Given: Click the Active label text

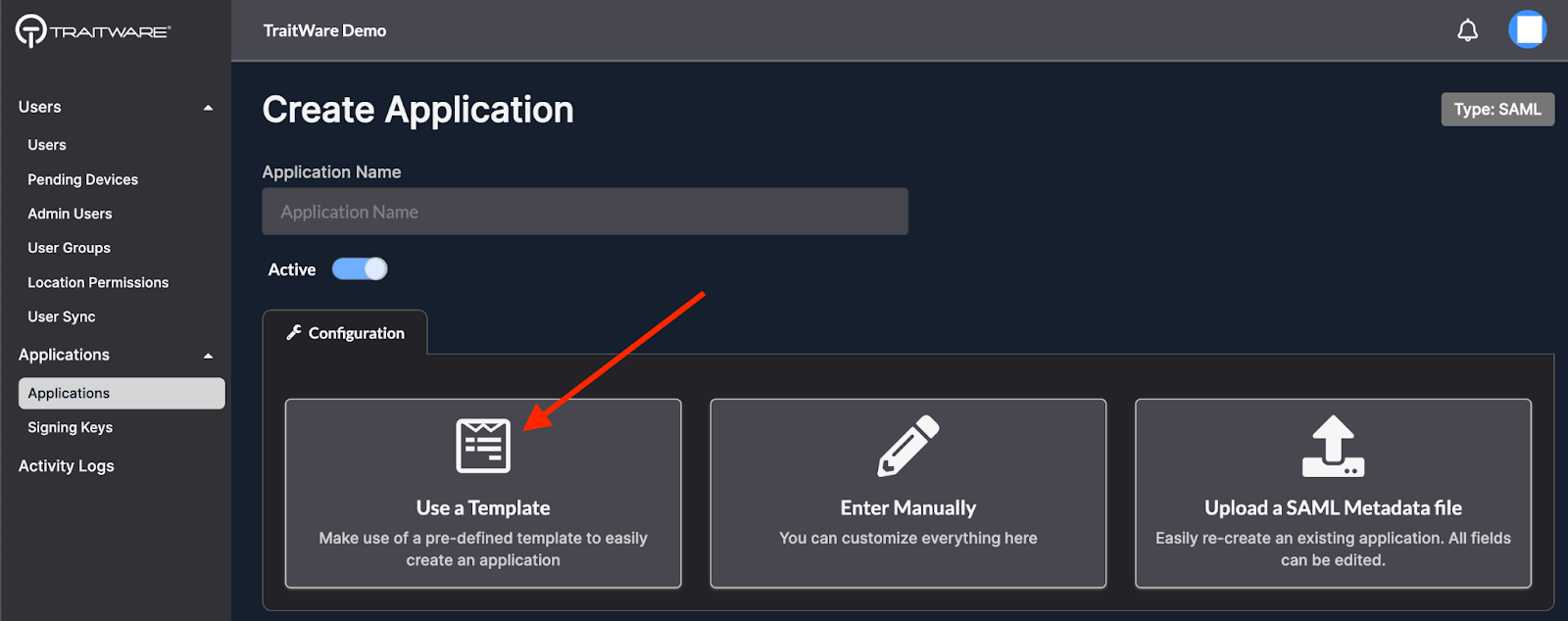Looking at the screenshot, I should point(292,269).
